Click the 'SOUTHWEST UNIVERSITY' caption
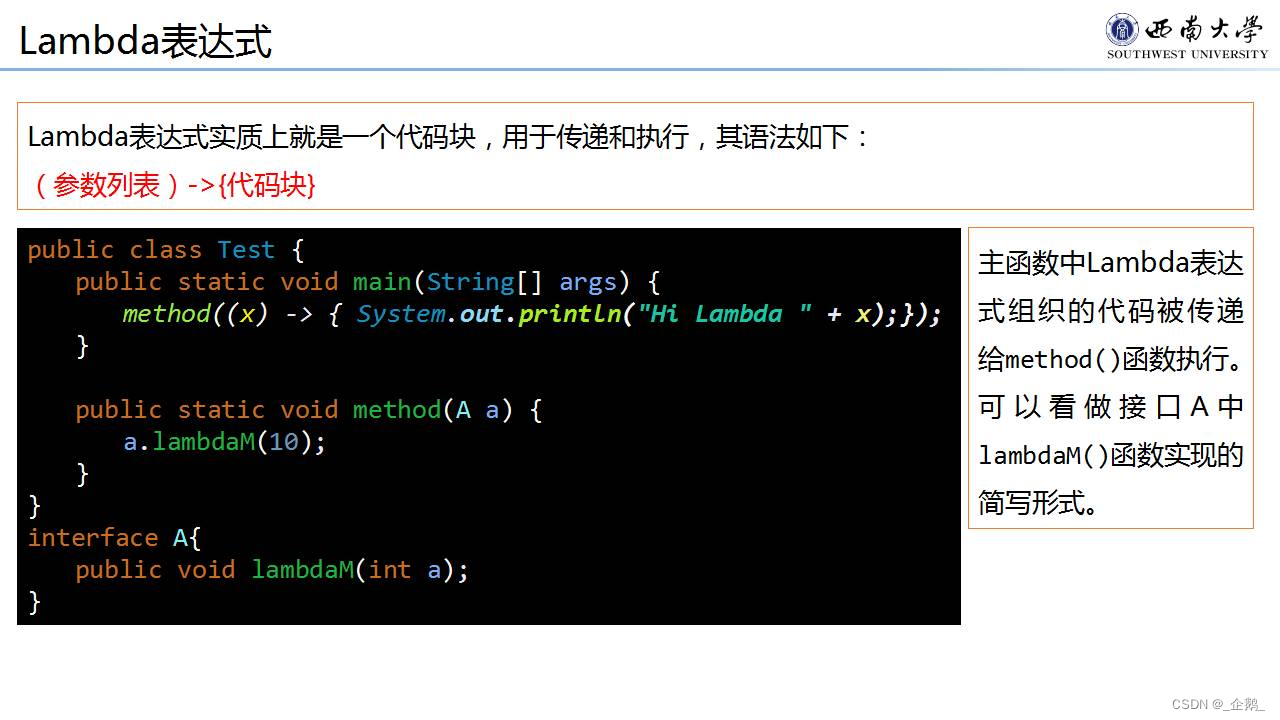Image resolution: width=1280 pixels, height=720 pixels. click(x=1187, y=54)
